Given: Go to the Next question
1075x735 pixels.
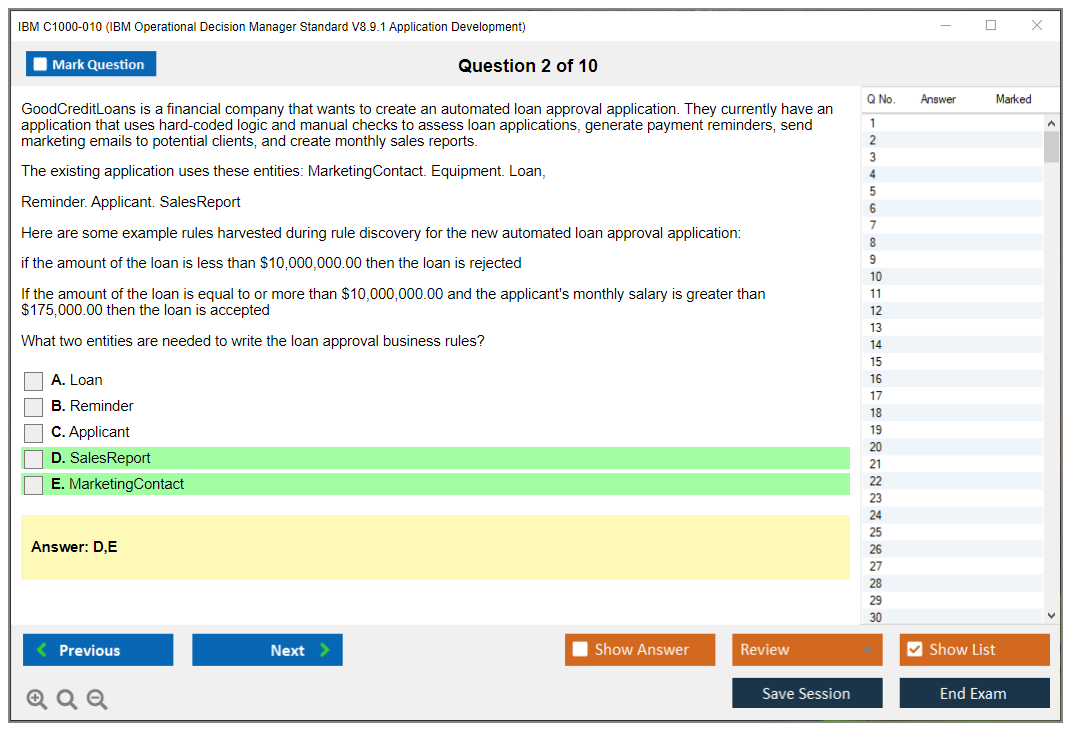Looking at the screenshot, I should coord(267,650).
